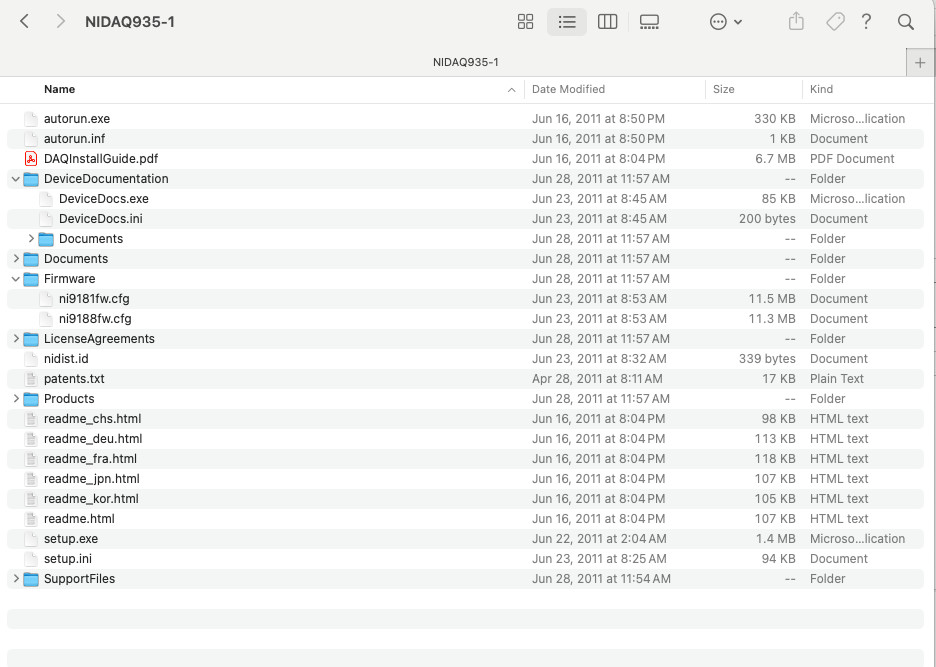This screenshot has width=936, height=667.
Task: Switch to column view
Action: [x=607, y=22]
